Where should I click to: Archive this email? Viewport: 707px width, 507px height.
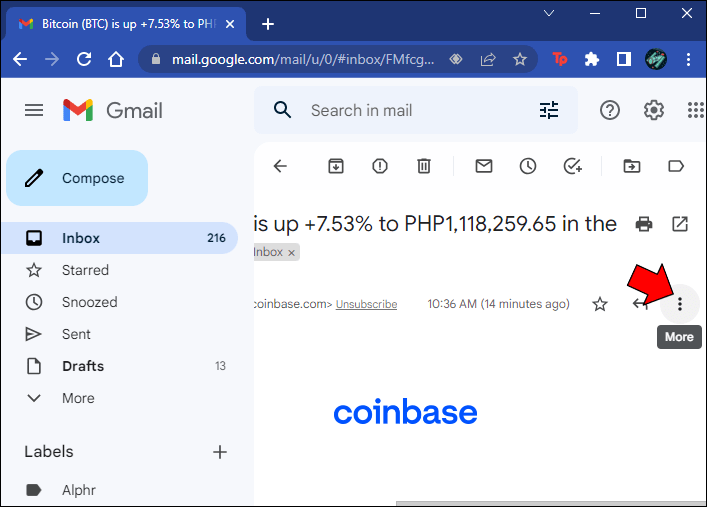336,166
